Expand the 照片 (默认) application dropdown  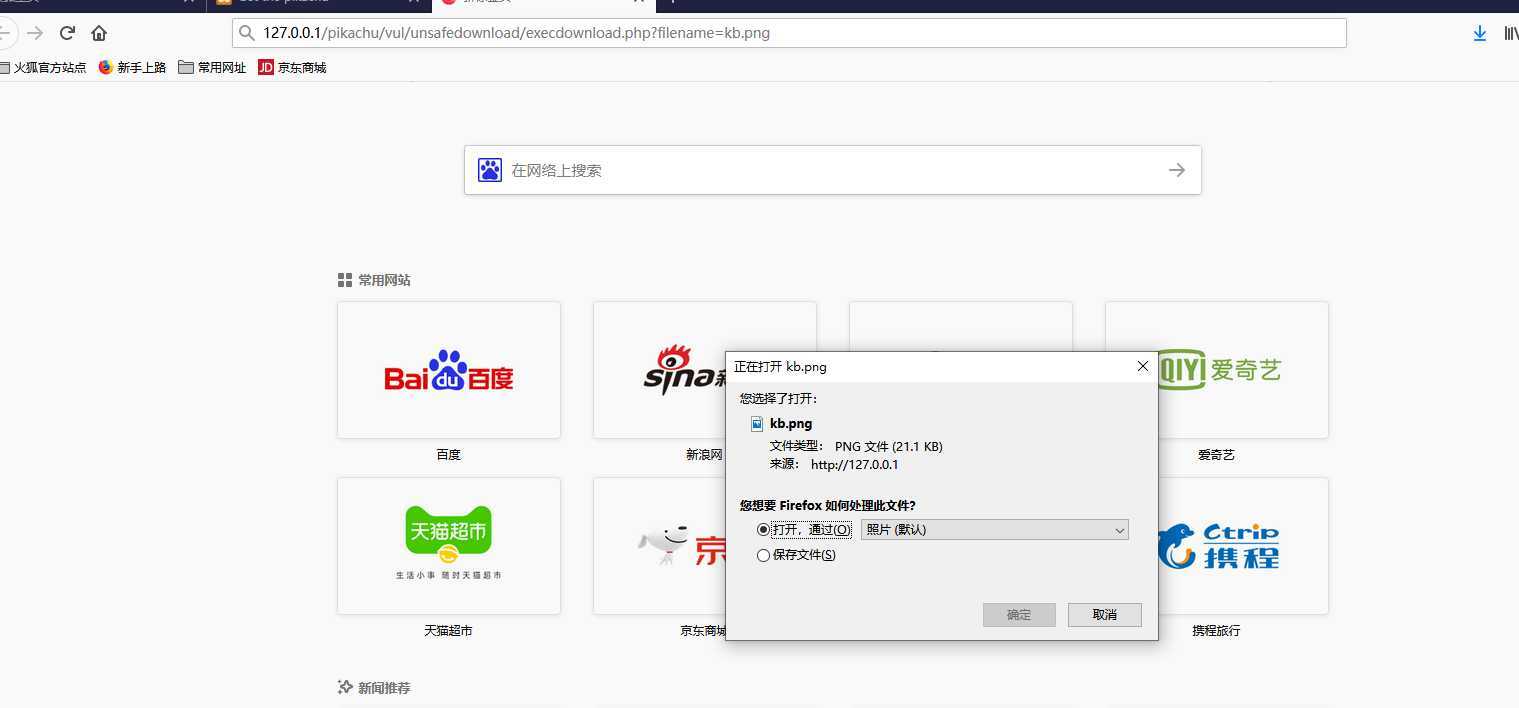(995, 530)
